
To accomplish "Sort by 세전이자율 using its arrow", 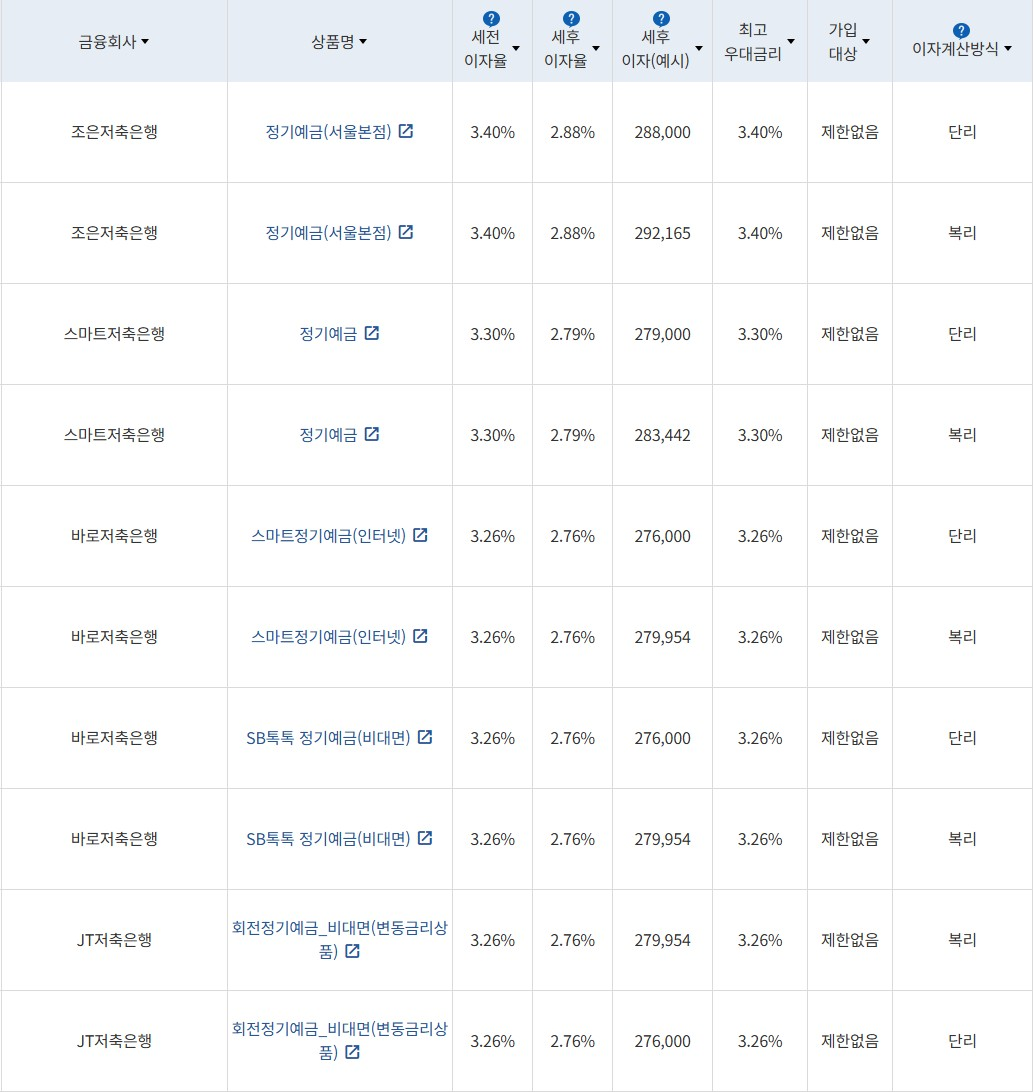I will [x=516, y=48].
